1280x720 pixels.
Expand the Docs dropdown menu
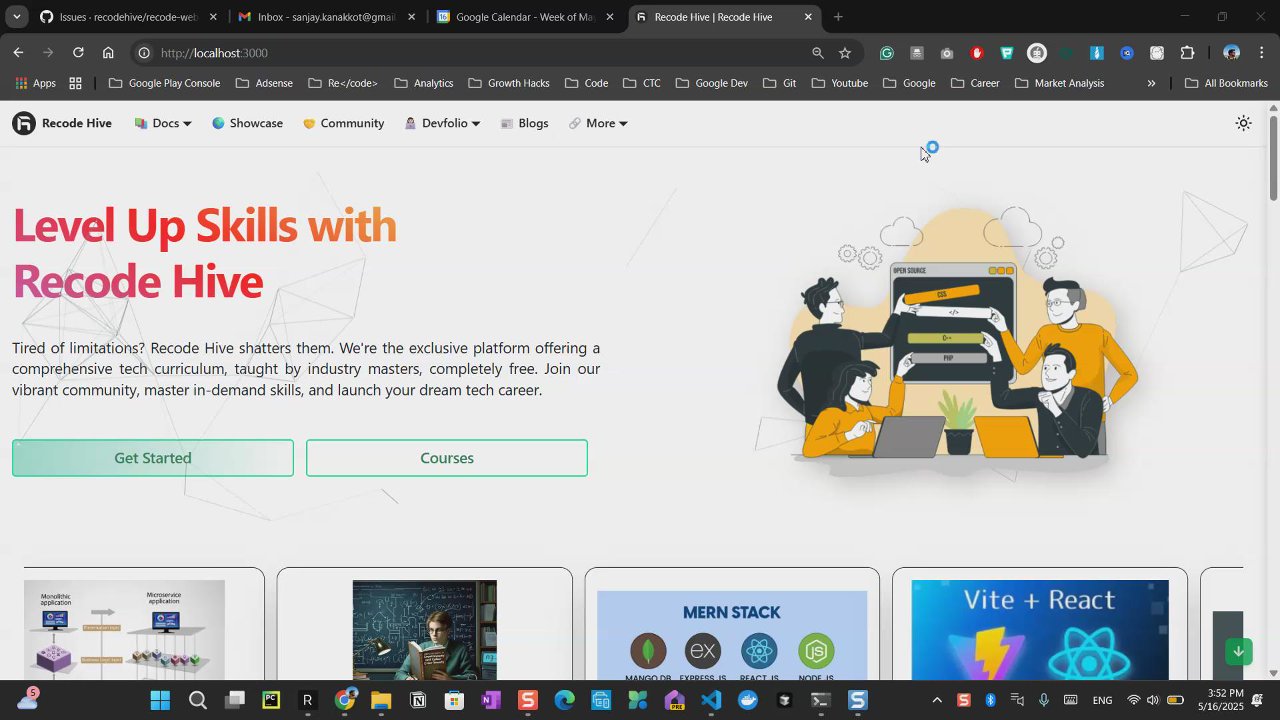[162, 123]
